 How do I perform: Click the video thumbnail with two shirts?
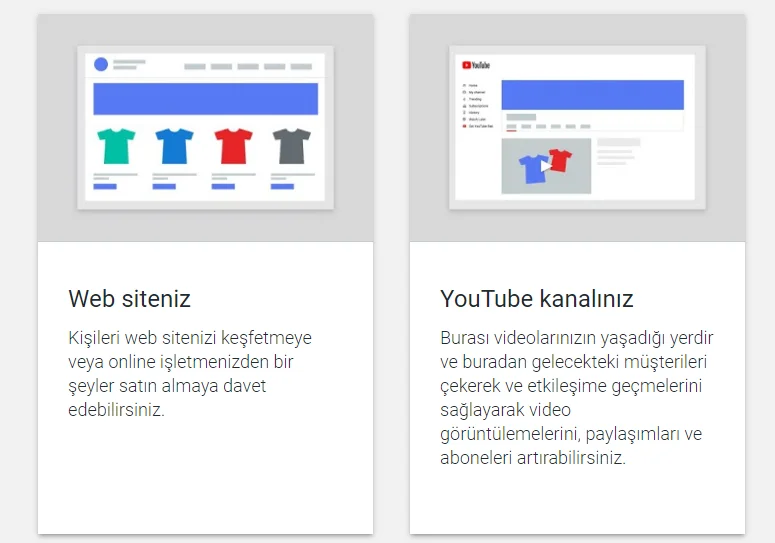tap(546, 166)
